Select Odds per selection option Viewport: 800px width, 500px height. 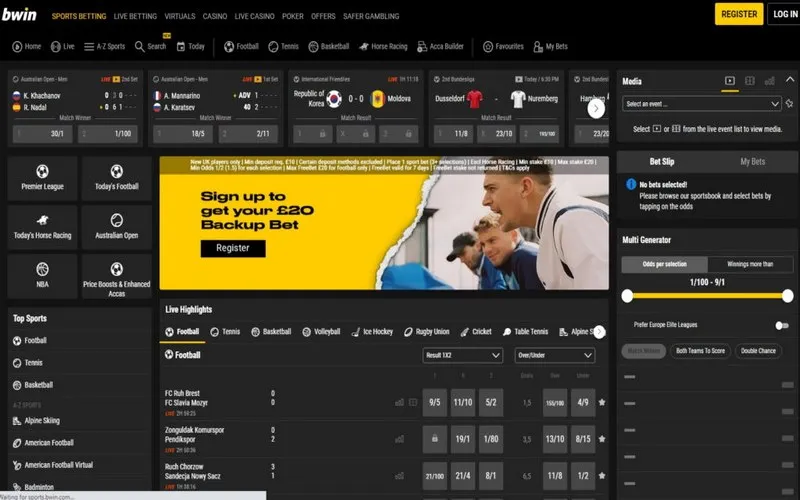tap(664, 264)
